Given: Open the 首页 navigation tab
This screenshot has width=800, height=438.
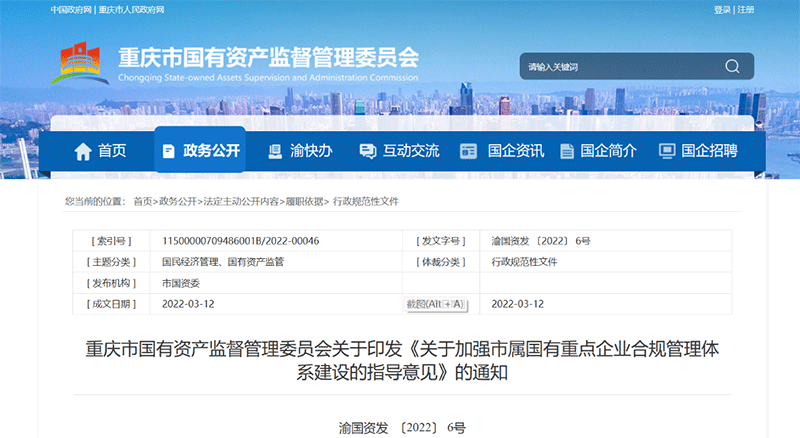Looking at the screenshot, I should [x=112, y=151].
